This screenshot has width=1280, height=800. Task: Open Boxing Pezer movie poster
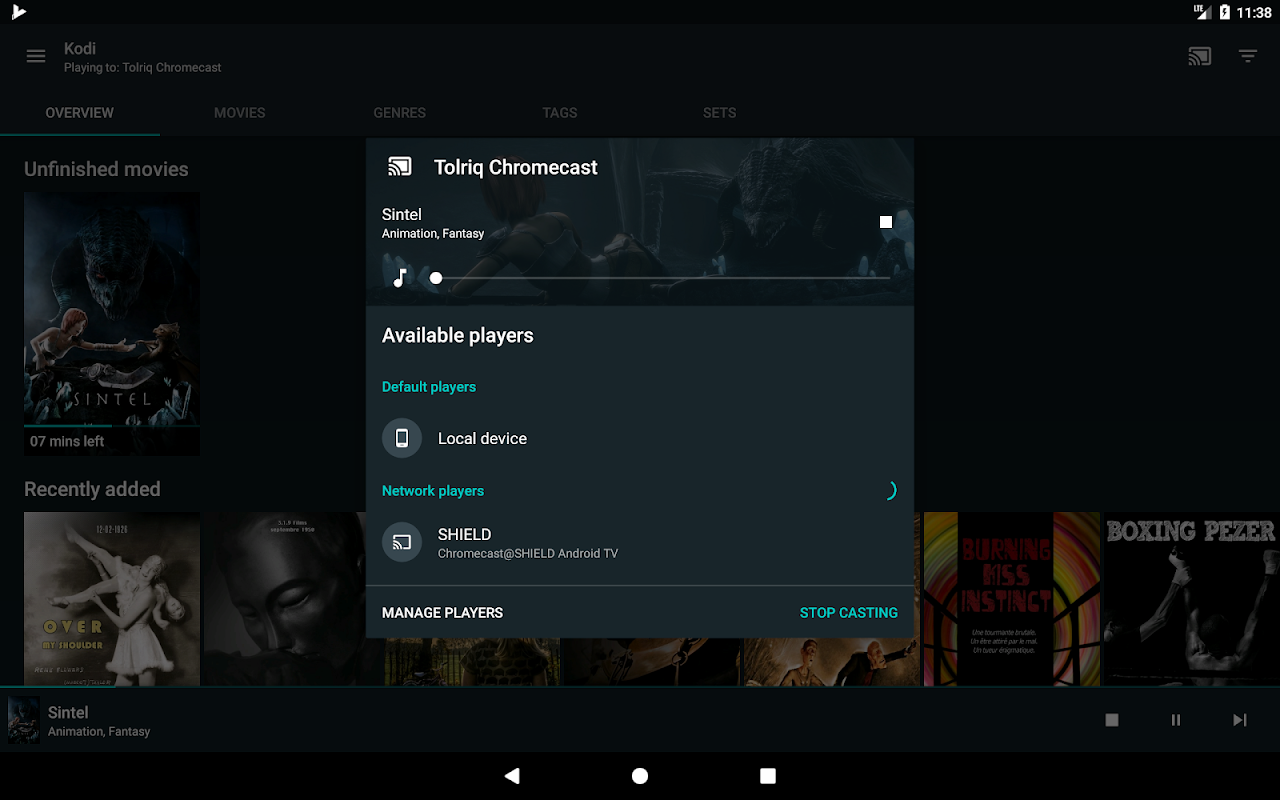(x=1191, y=599)
